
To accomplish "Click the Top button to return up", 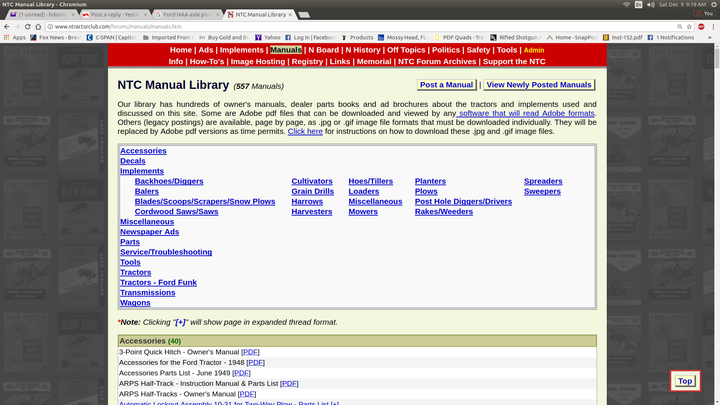I will tap(685, 381).
